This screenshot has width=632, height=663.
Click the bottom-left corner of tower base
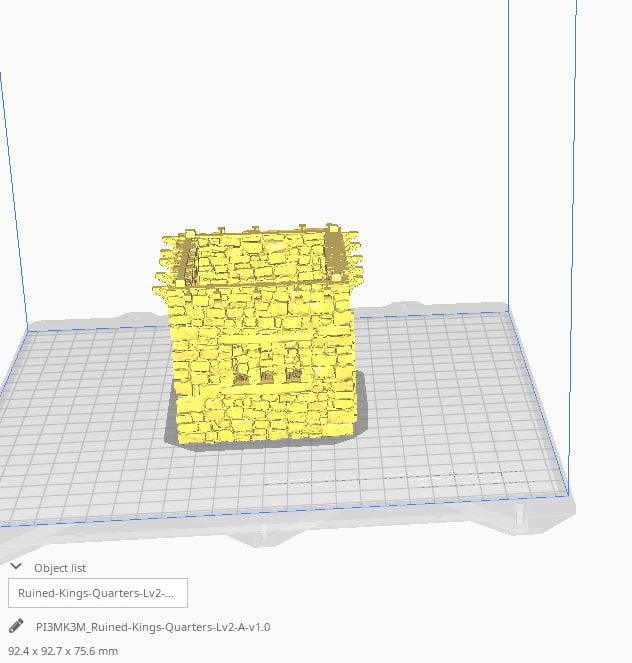(x=180, y=438)
